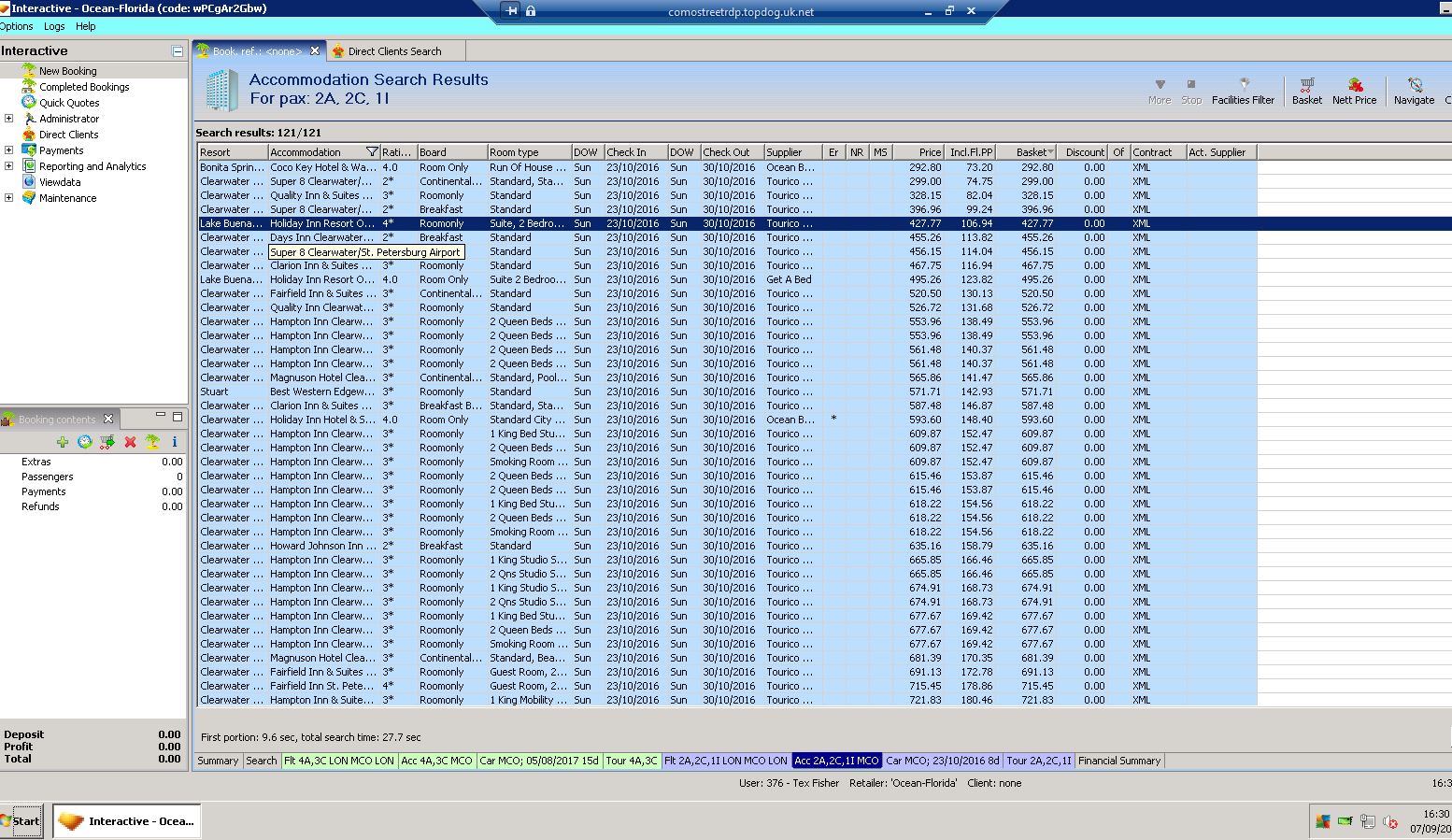Expand the Maintenance tree node
This screenshot has width=1452, height=840.
click(x=9, y=198)
